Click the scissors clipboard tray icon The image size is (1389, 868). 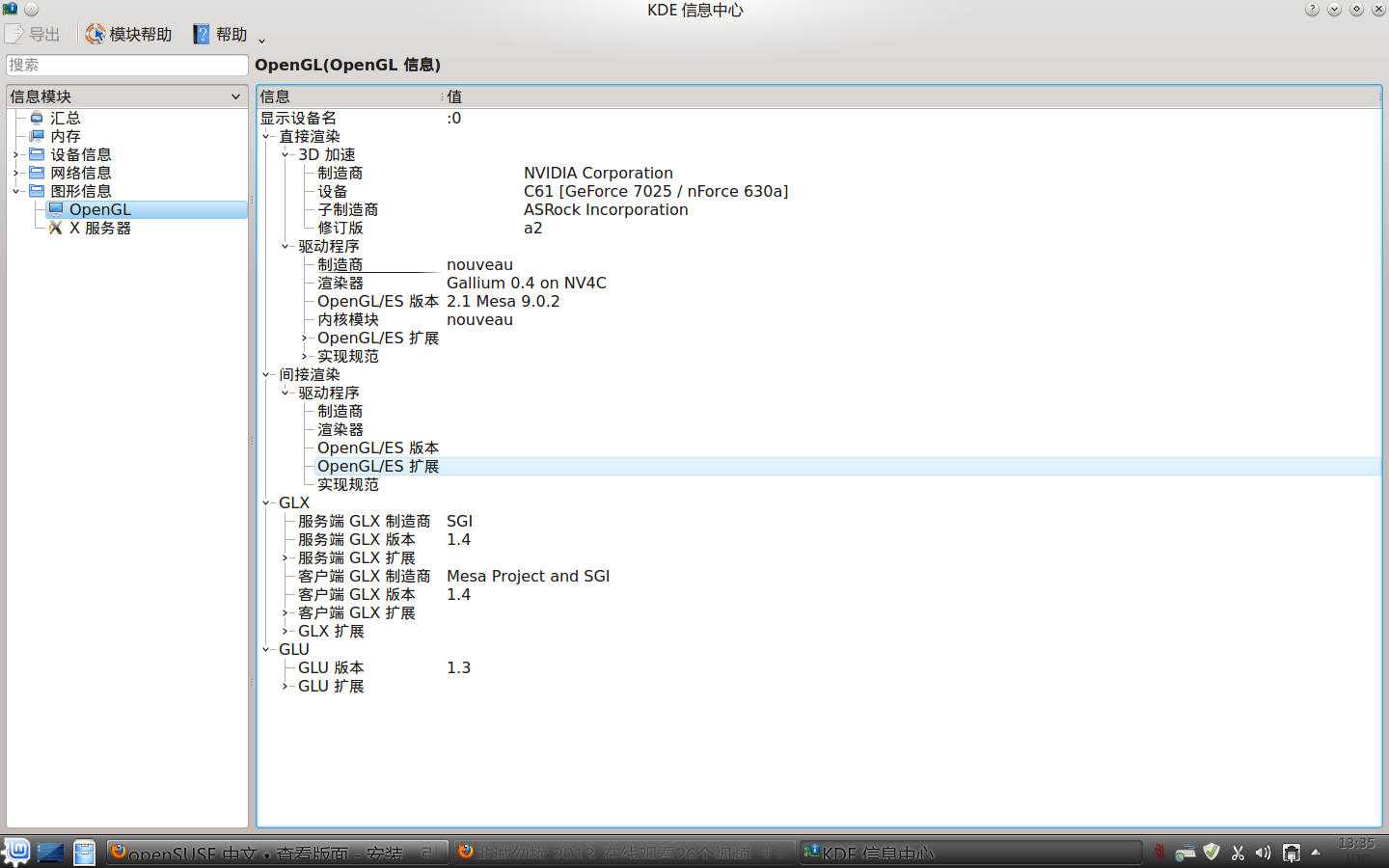(1238, 853)
